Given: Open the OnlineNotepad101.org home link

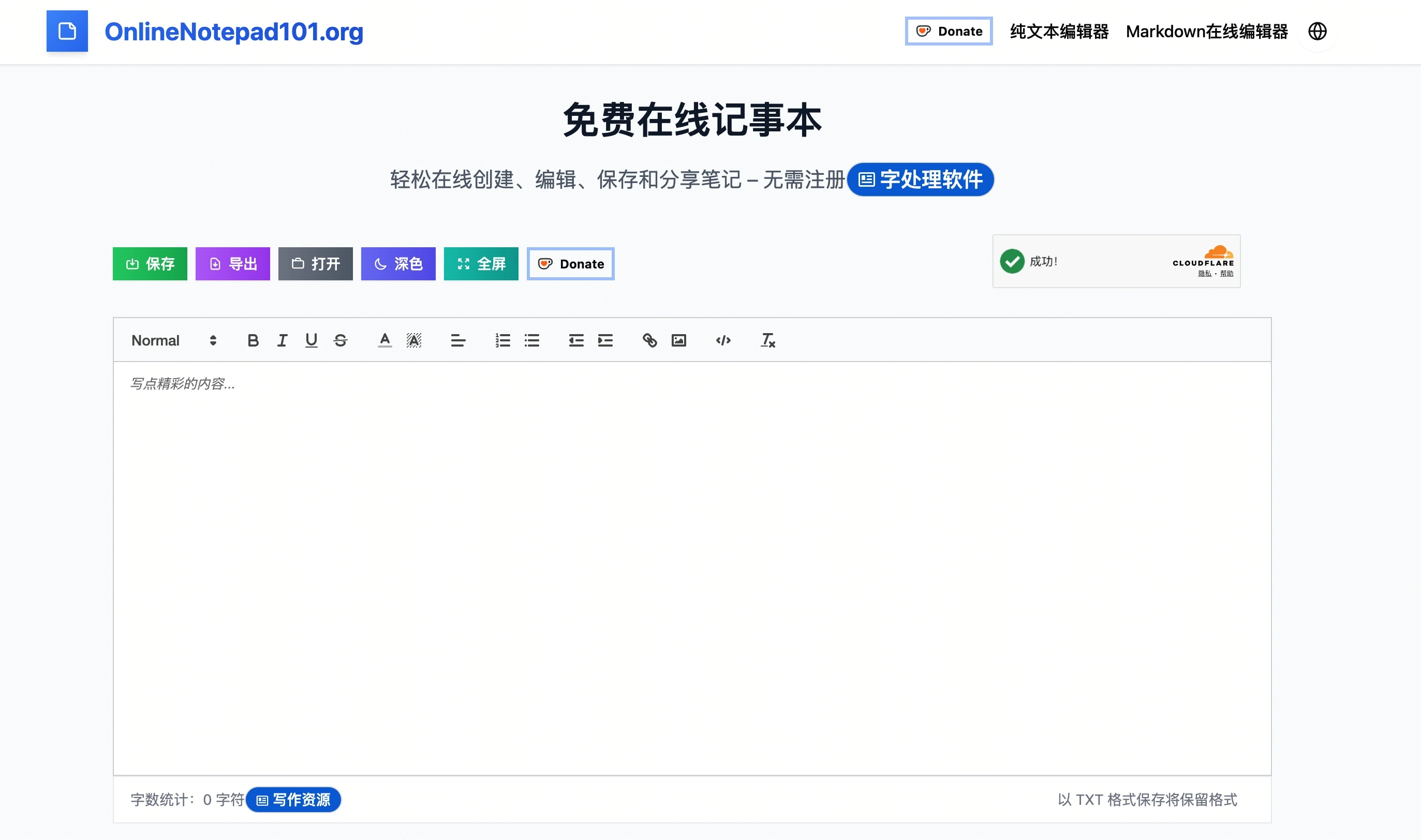Looking at the screenshot, I should (234, 32).
